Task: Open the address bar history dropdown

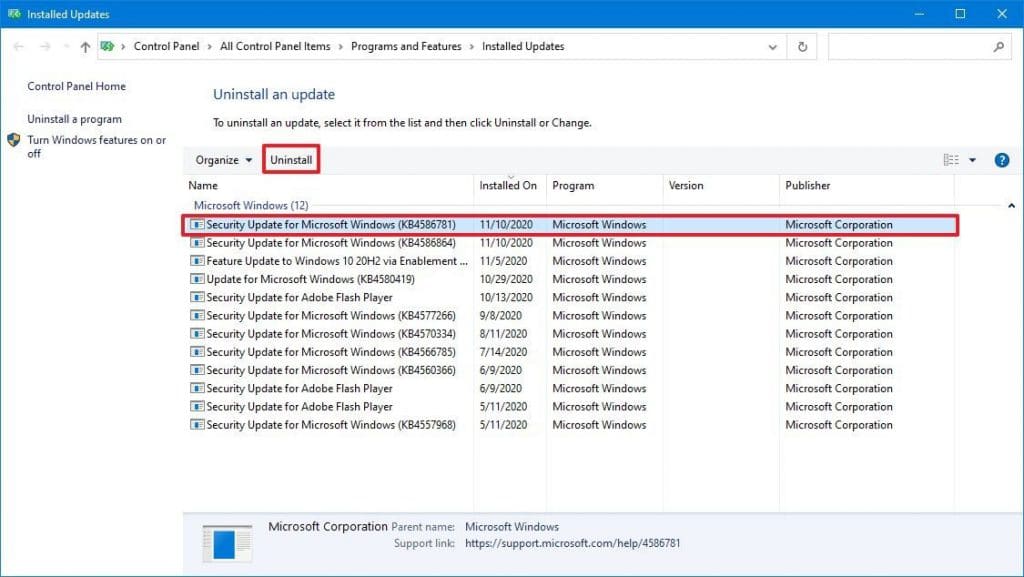Action: coord(771,46)
